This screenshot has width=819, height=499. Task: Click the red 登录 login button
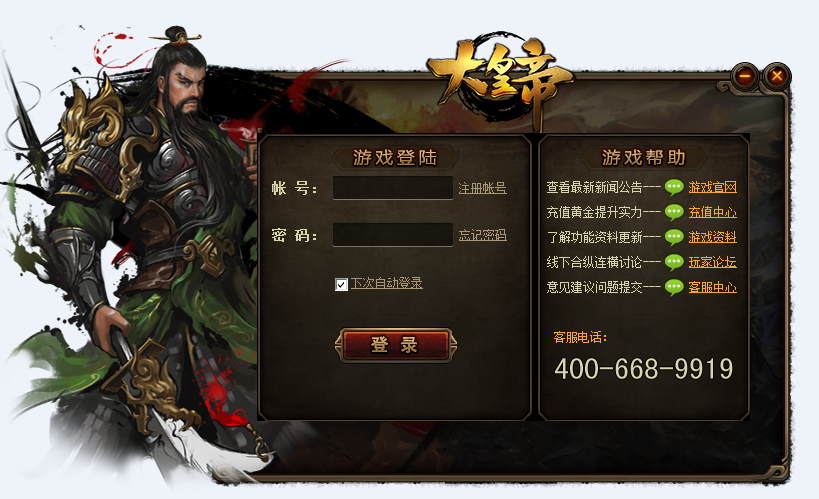point(395,345)
